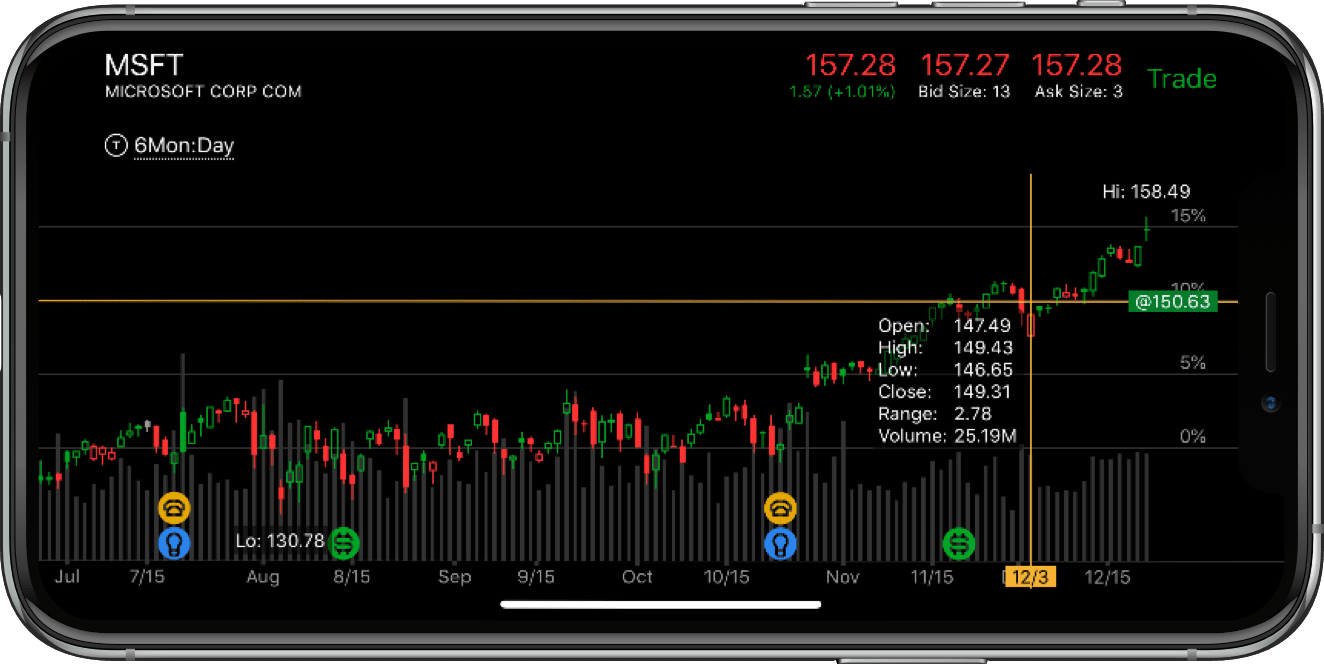This screenshot has height=664, width=1324.
Task: Tap the change 1.57 (+1.01%) value
Action: coord(843,92)
